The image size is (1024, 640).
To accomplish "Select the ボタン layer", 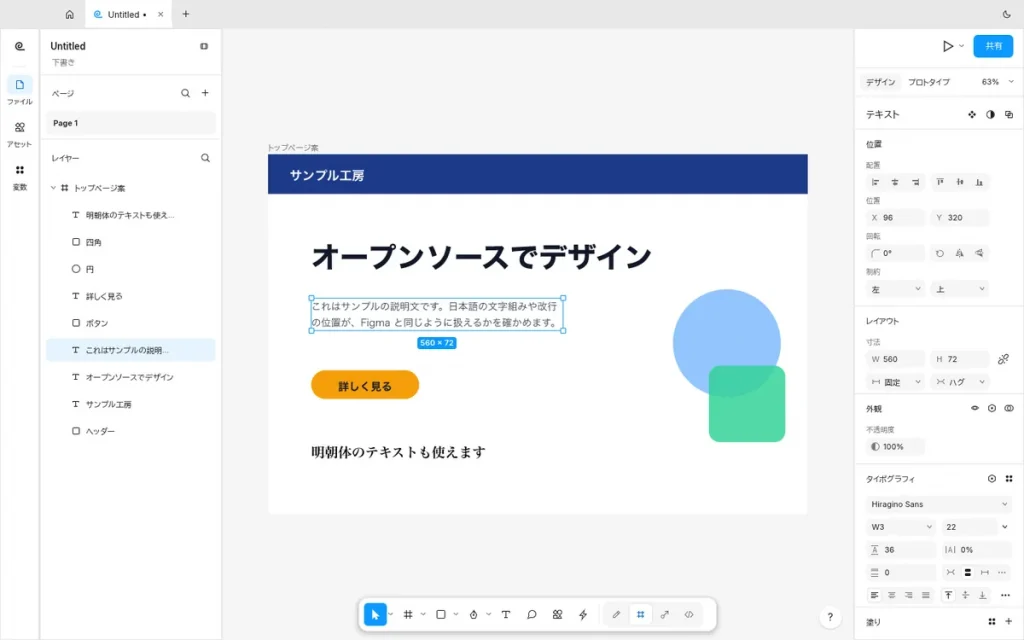I will [x=131, y=323].
